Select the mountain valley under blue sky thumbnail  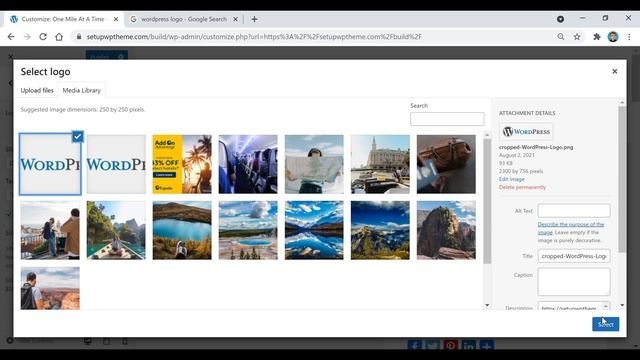[x=380, y=230]
